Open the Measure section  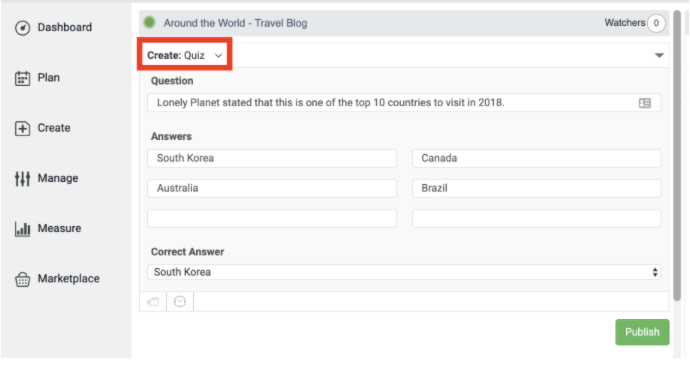coord(59,228)
